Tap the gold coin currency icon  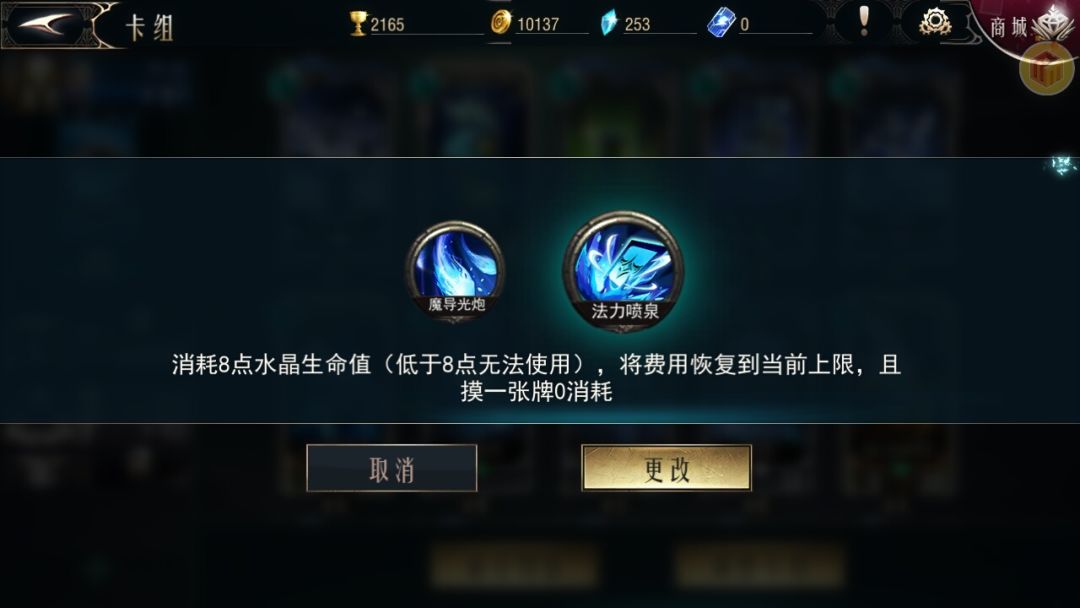(x=501, y=23)
